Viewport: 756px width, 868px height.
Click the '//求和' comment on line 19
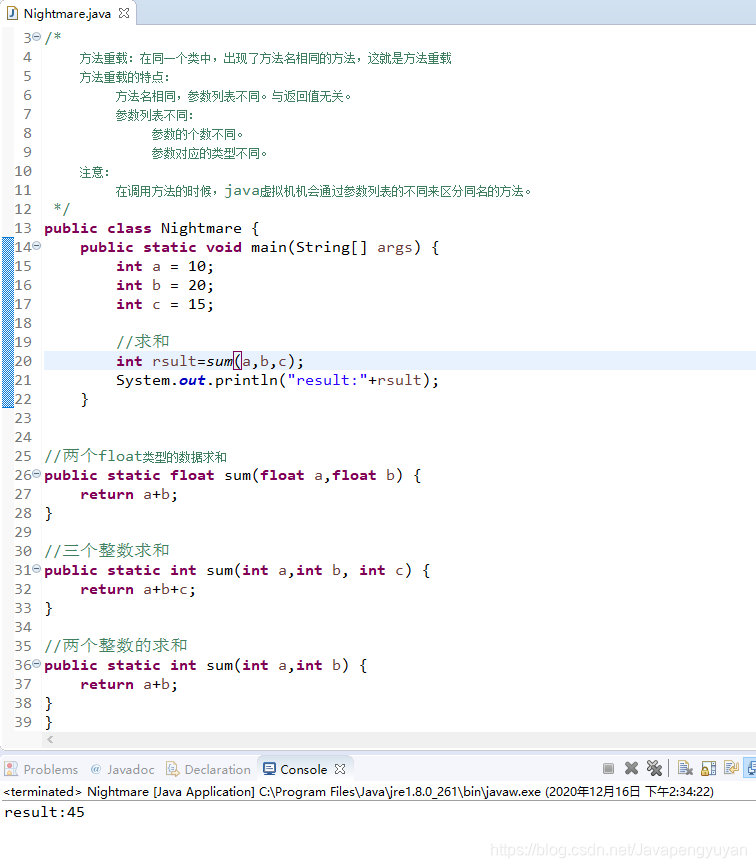point(143,342)
